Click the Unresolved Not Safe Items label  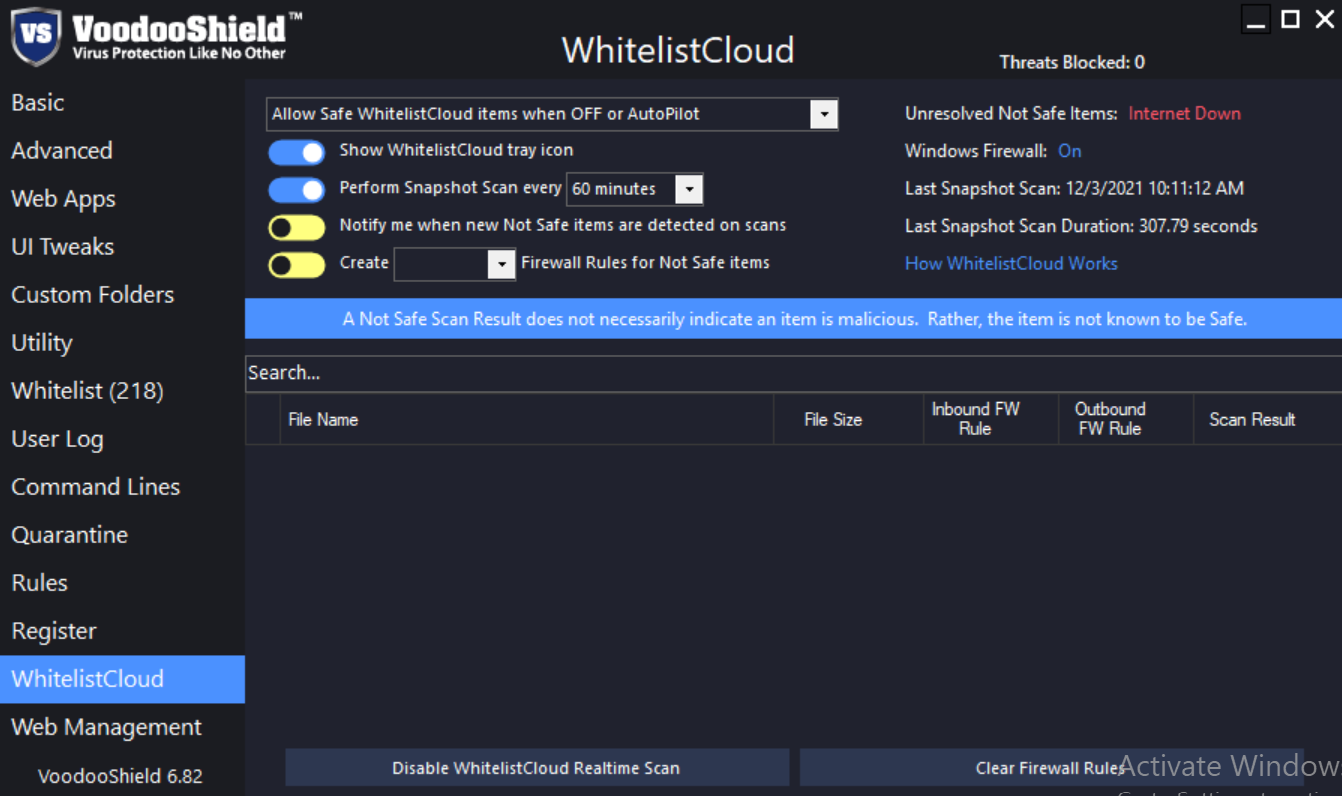tap(1011, 114)
